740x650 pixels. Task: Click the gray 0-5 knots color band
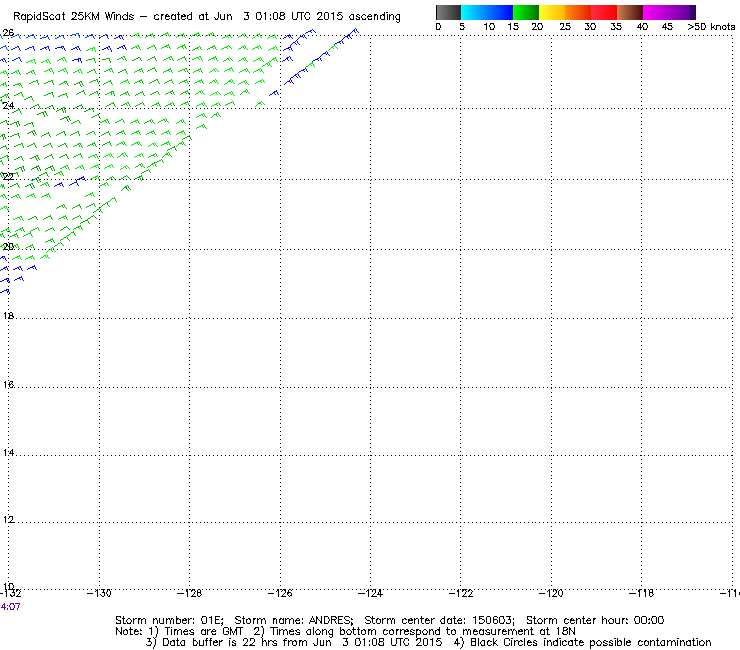click(x=448, y=12)
